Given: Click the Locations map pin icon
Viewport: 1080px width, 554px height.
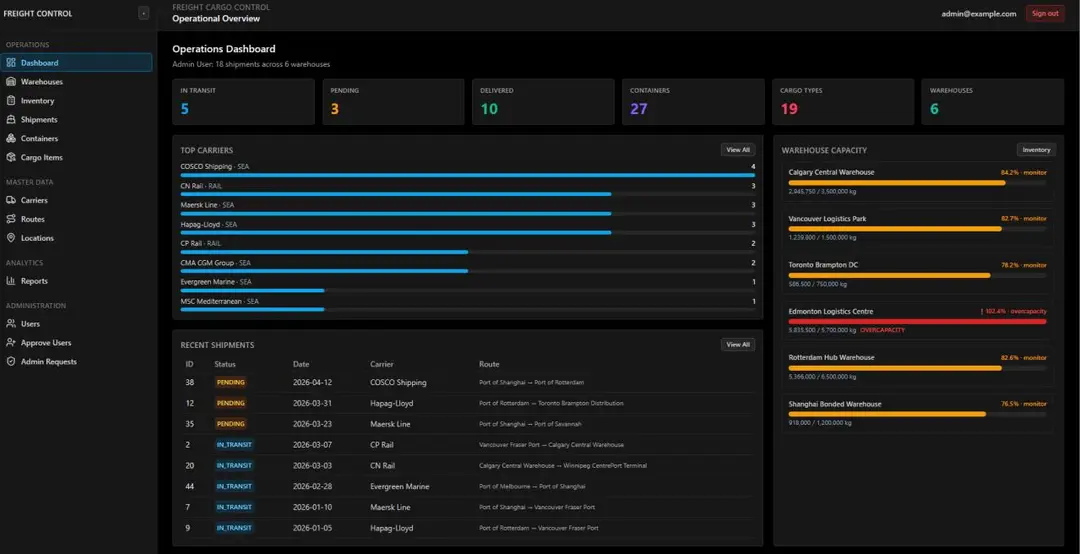Looking at the screenshot, I should [11, 238].
